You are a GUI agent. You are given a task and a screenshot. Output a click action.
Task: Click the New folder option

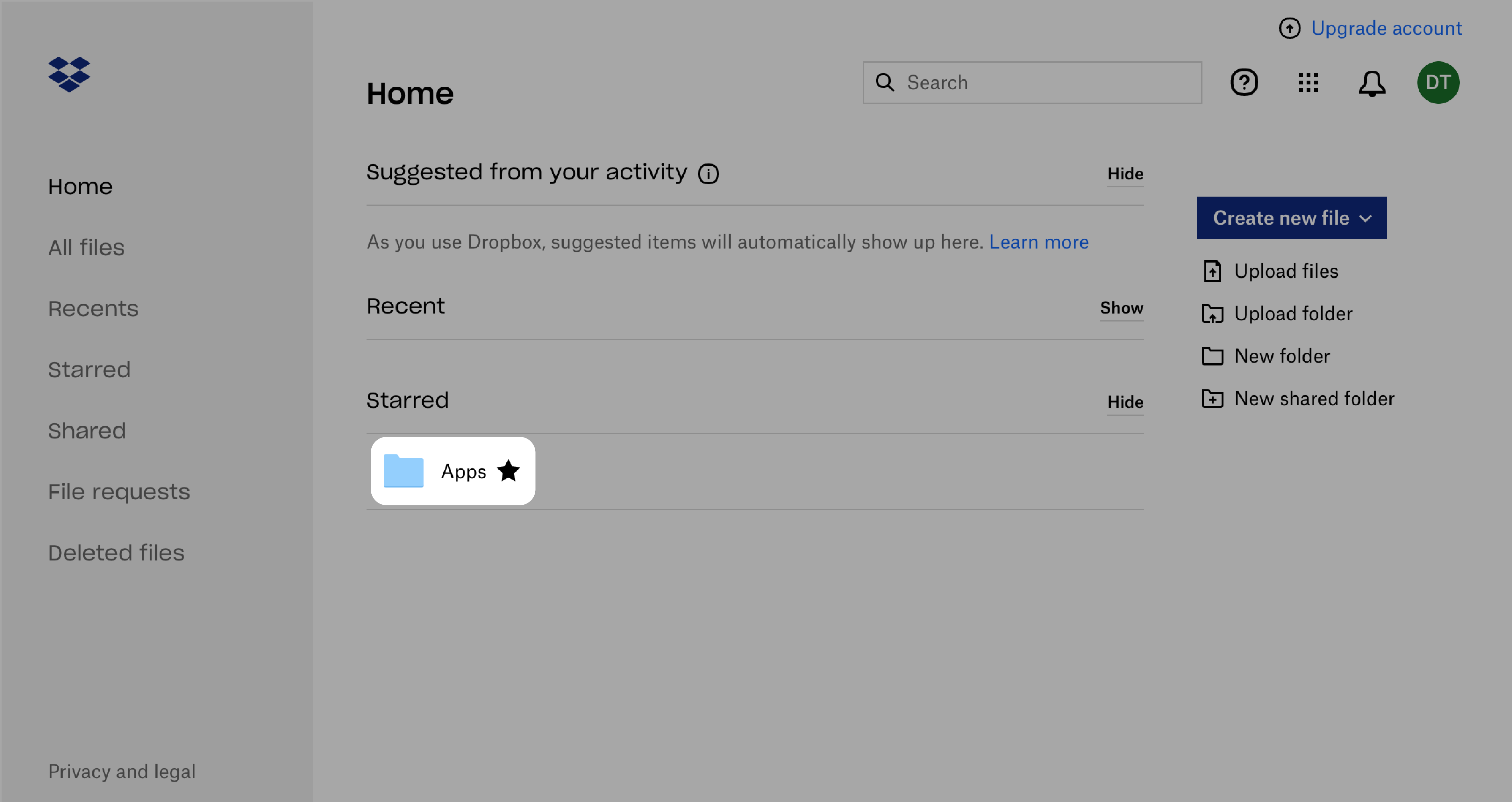click(x=1281, y=355)
